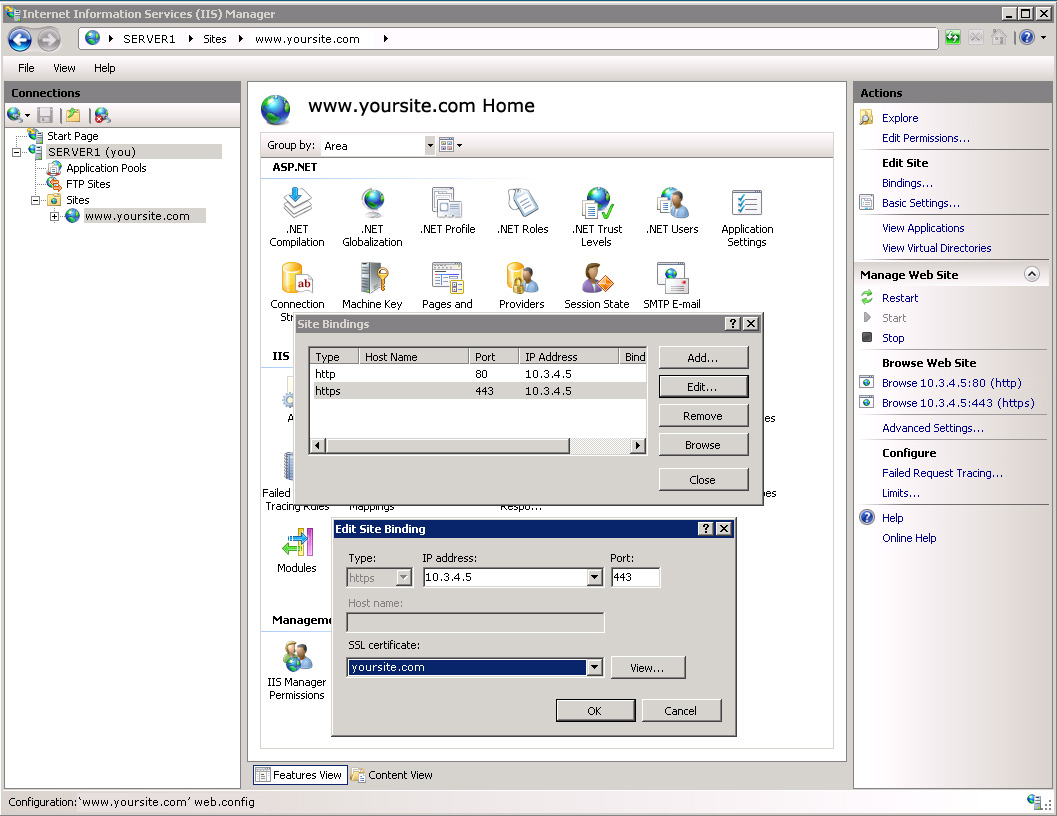Screen dimensions: 1057x816
Task: Open SSL certificate dropdown list
Action: click(x=594, y=667)
